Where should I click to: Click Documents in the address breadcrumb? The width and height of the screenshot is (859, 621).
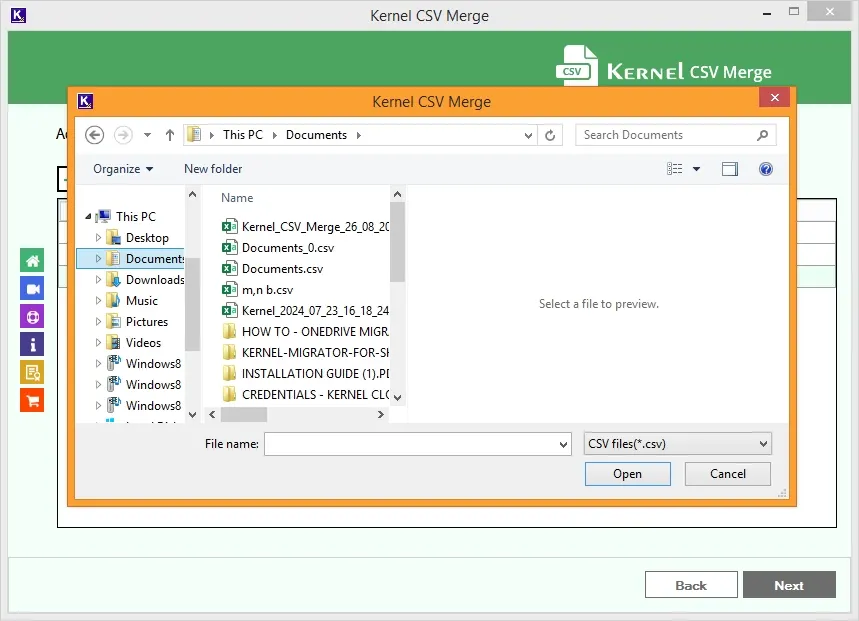pyautogui.click(x=316, y=135)
